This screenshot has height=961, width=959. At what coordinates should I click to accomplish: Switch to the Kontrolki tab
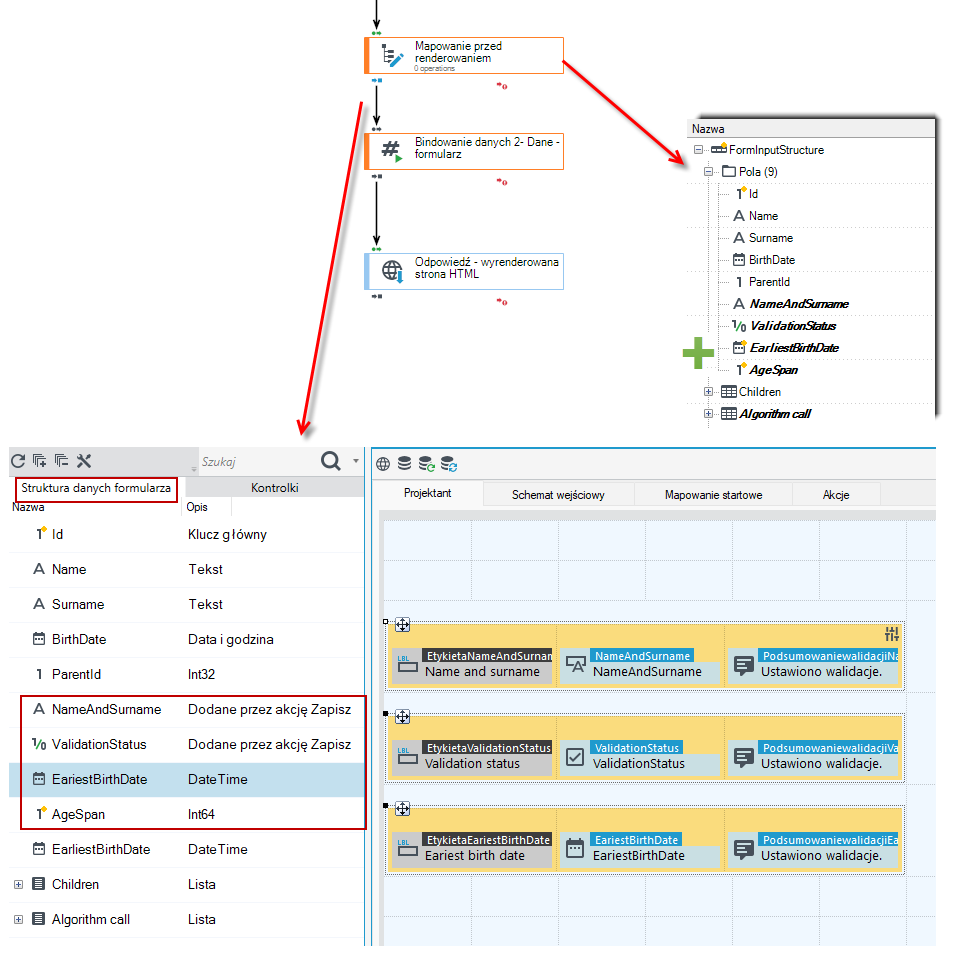[275, 488]
